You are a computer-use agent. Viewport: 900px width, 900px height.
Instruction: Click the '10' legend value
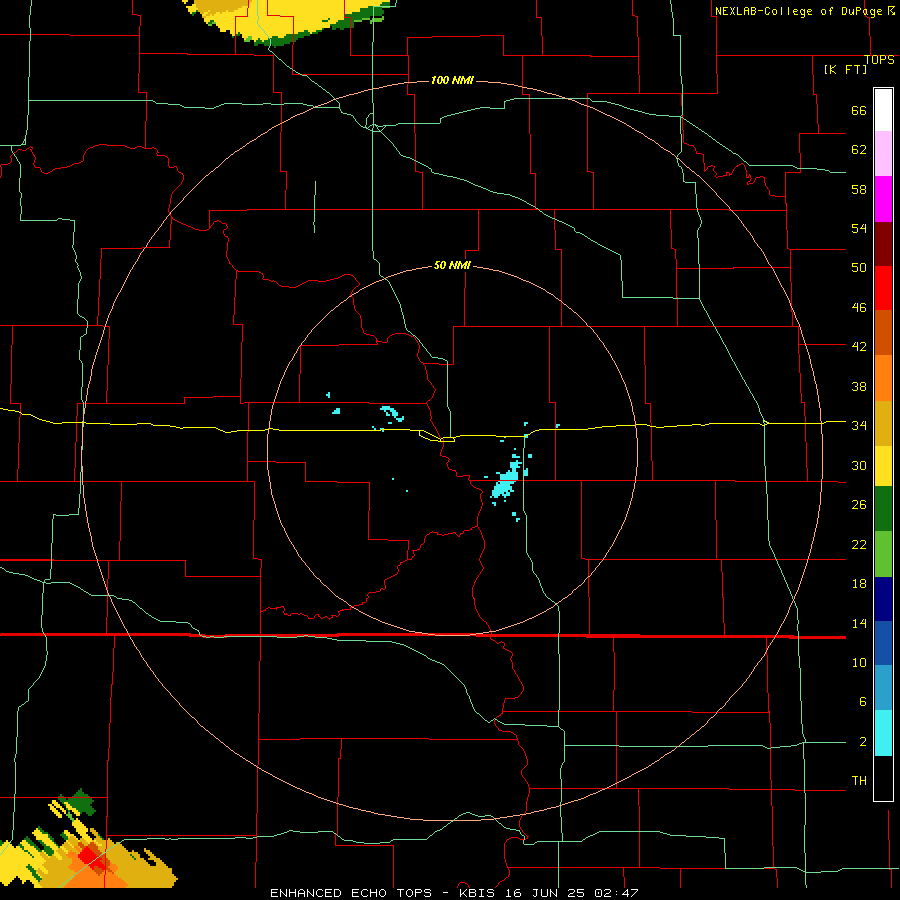pyautogui.click(x=859, y=662)
